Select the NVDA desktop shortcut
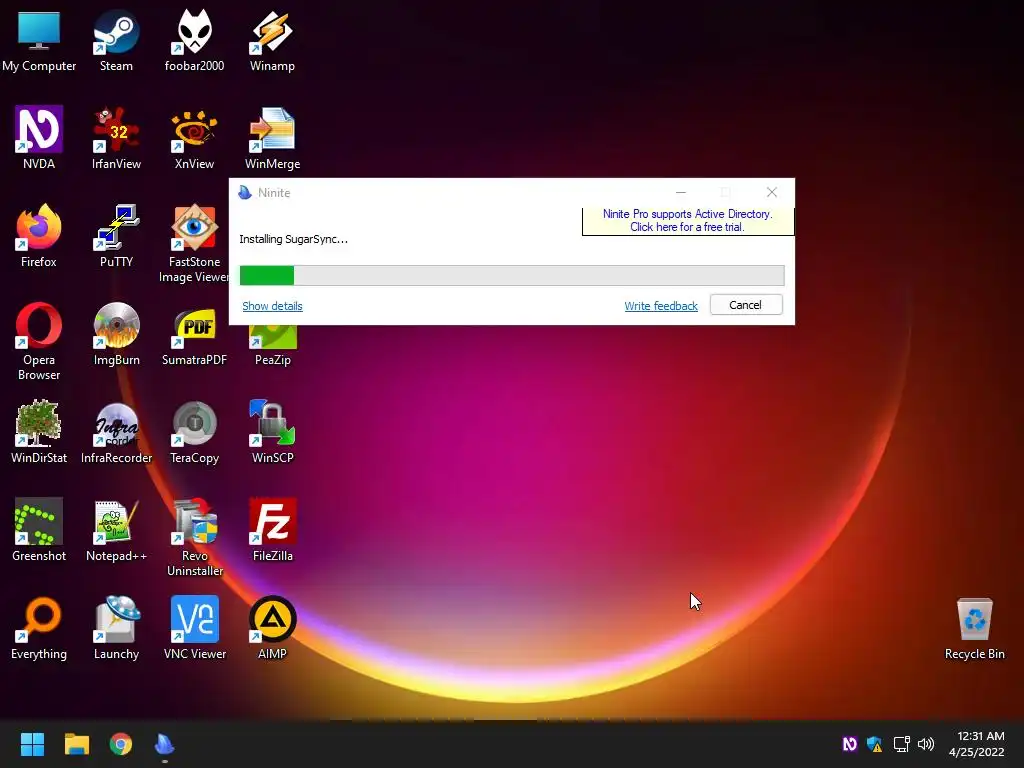1024x768 pixels. click(39, 138)
